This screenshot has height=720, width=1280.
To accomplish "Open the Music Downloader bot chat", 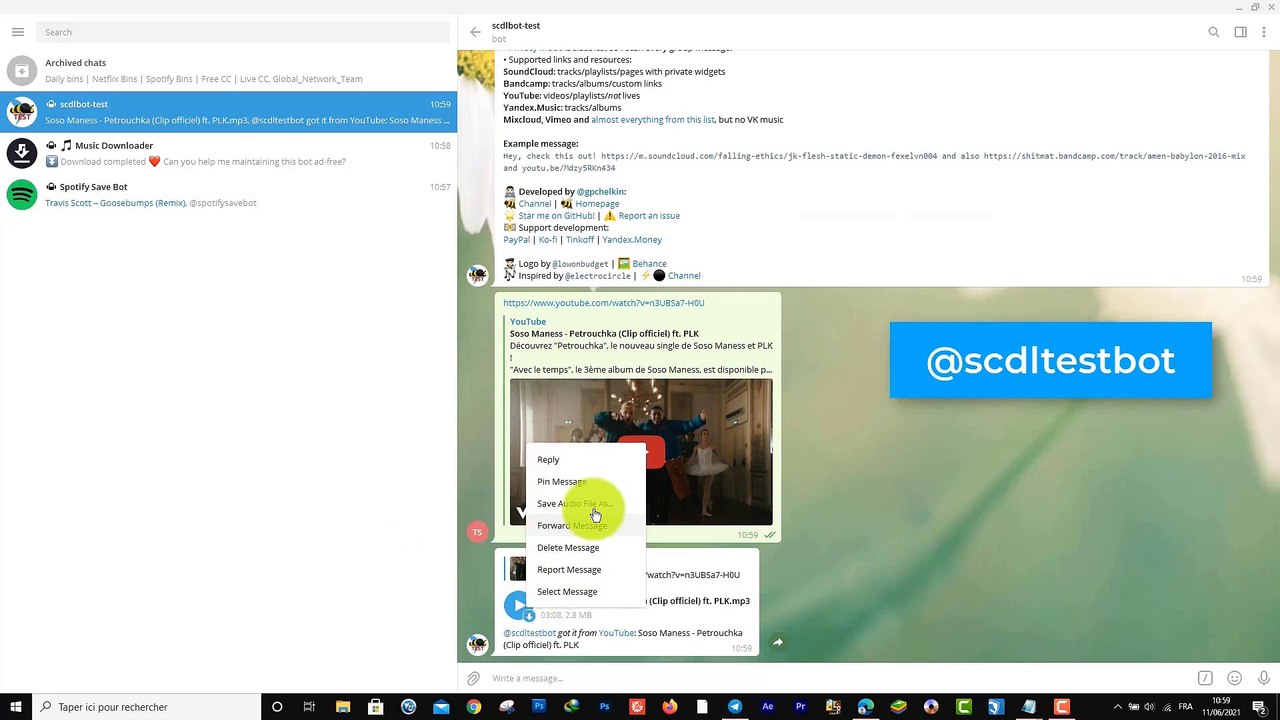I will (x=228, y=153).
